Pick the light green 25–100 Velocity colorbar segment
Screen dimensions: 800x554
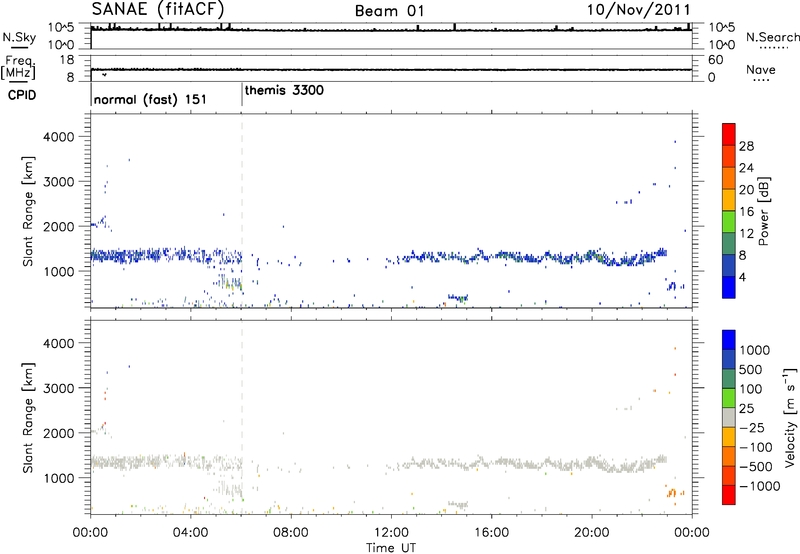(x=729, y=398)
